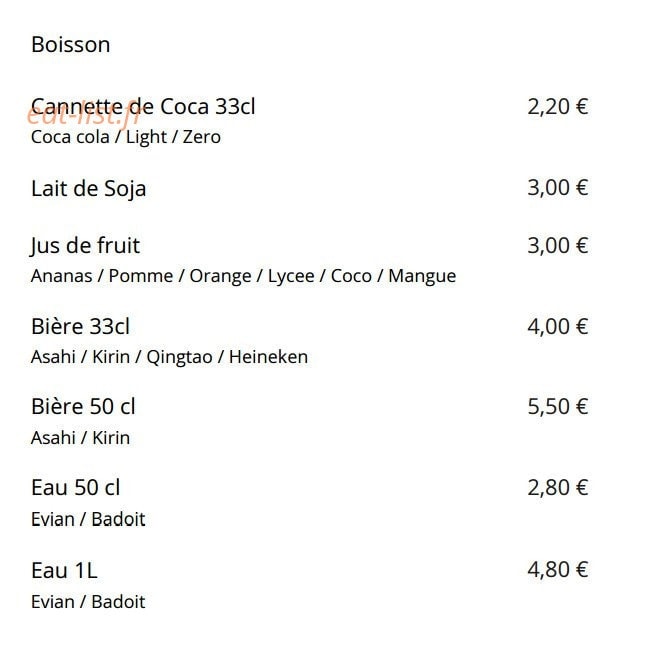Viewport: 653px width, 657px height.
Task: Click the Coca cola / Light / Zero description
Action: tap(126, 137)
